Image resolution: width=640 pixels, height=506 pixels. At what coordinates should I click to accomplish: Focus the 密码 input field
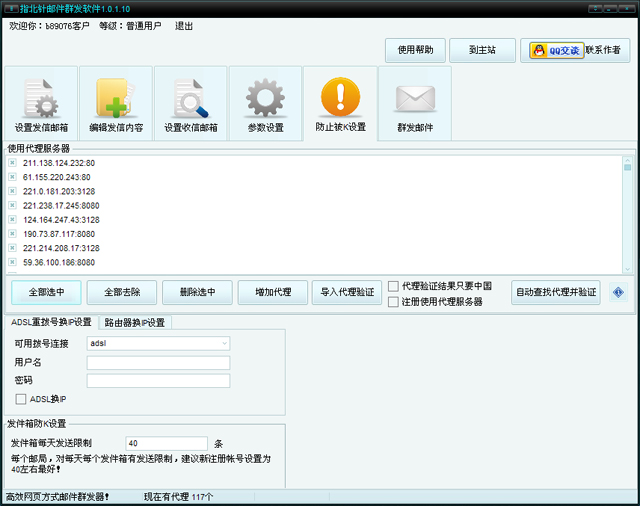[158, 381]
